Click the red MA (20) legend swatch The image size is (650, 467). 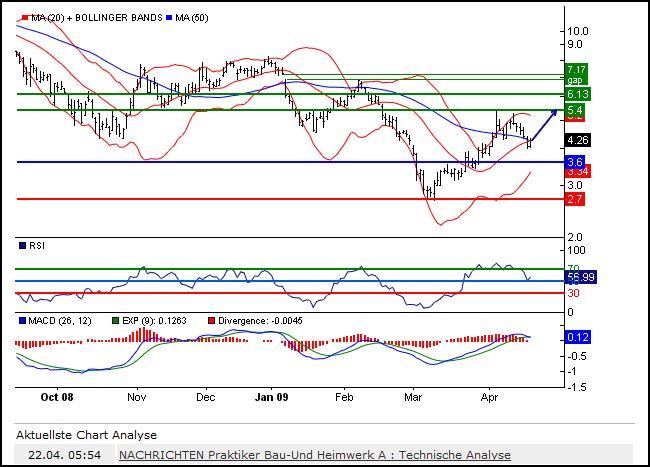(x=22, y=16)
